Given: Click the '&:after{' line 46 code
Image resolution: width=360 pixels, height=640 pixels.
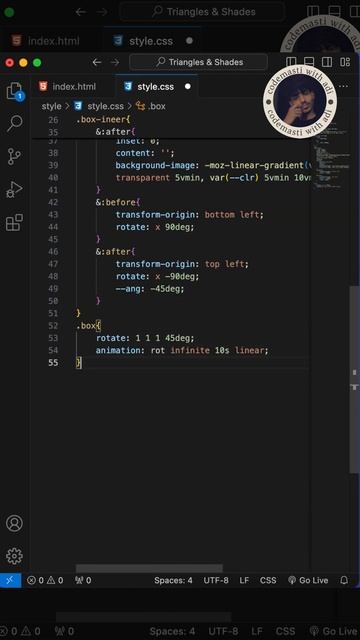Looking at the screenshot, I should click(x=115, y=251).
